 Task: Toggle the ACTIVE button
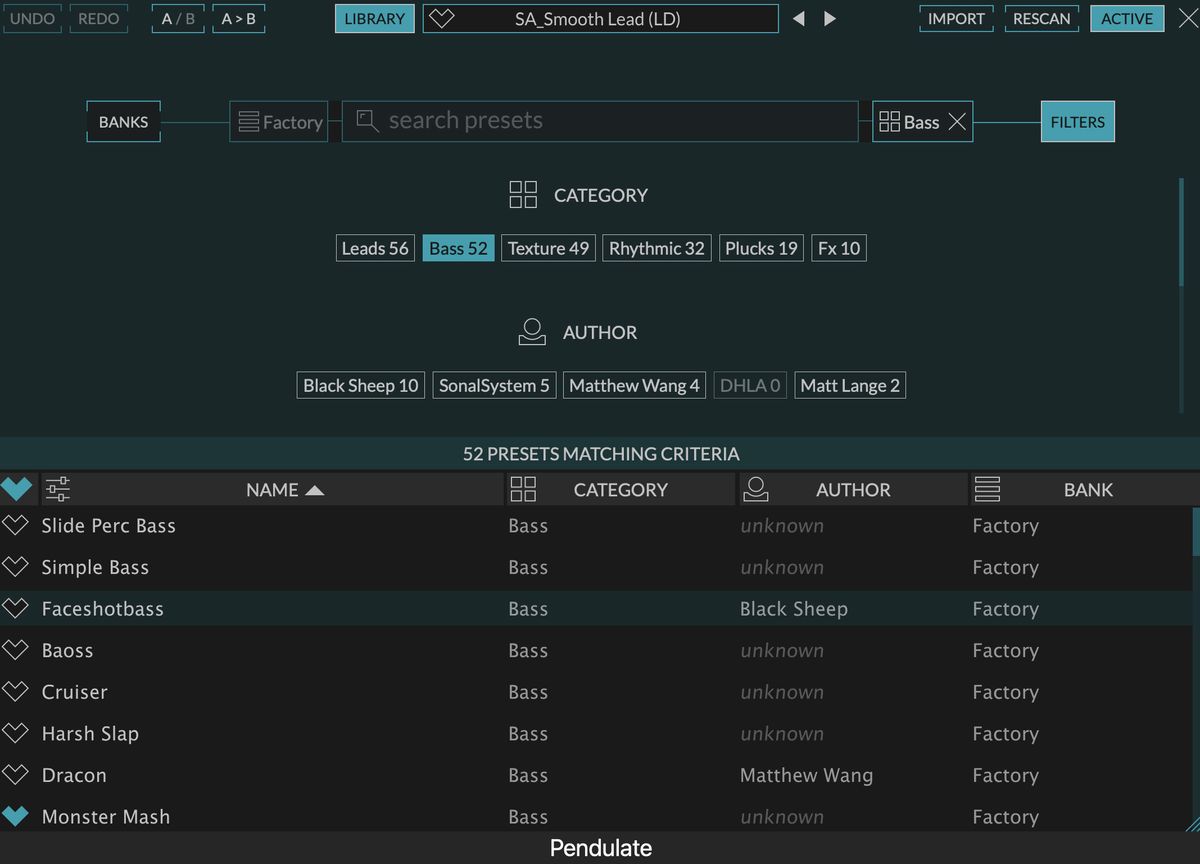(x=1127, y=19)
